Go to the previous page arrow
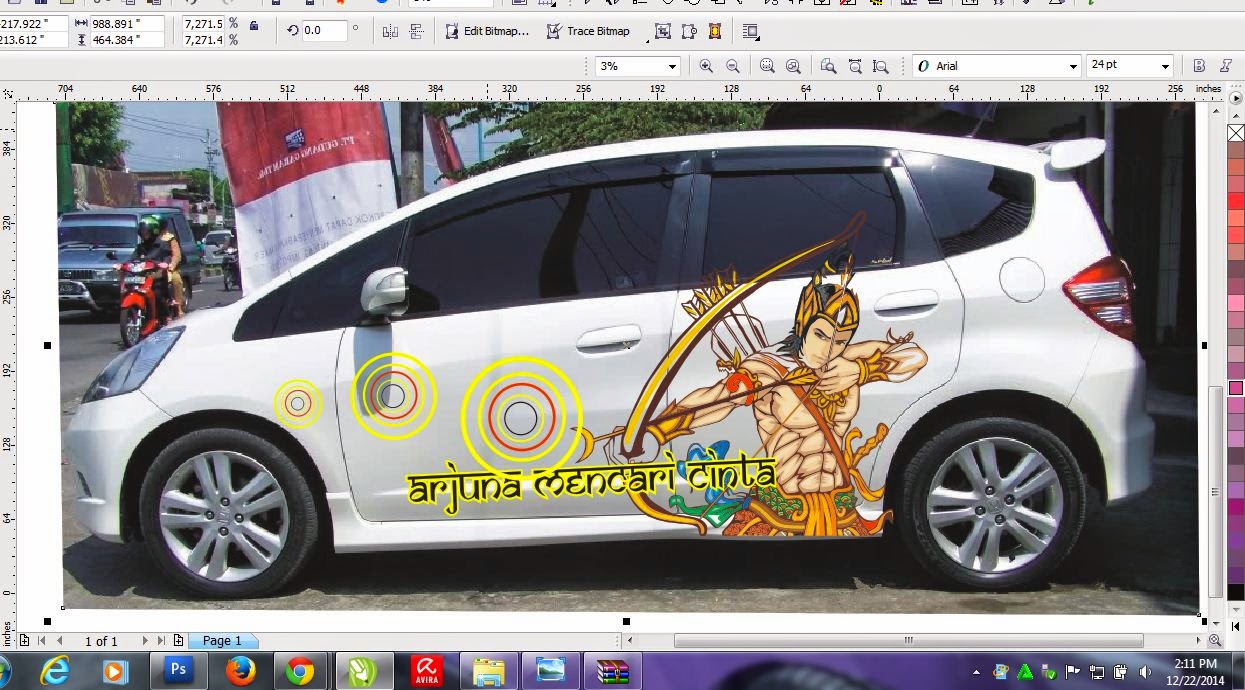The image size is (1245, 690). 60,641
